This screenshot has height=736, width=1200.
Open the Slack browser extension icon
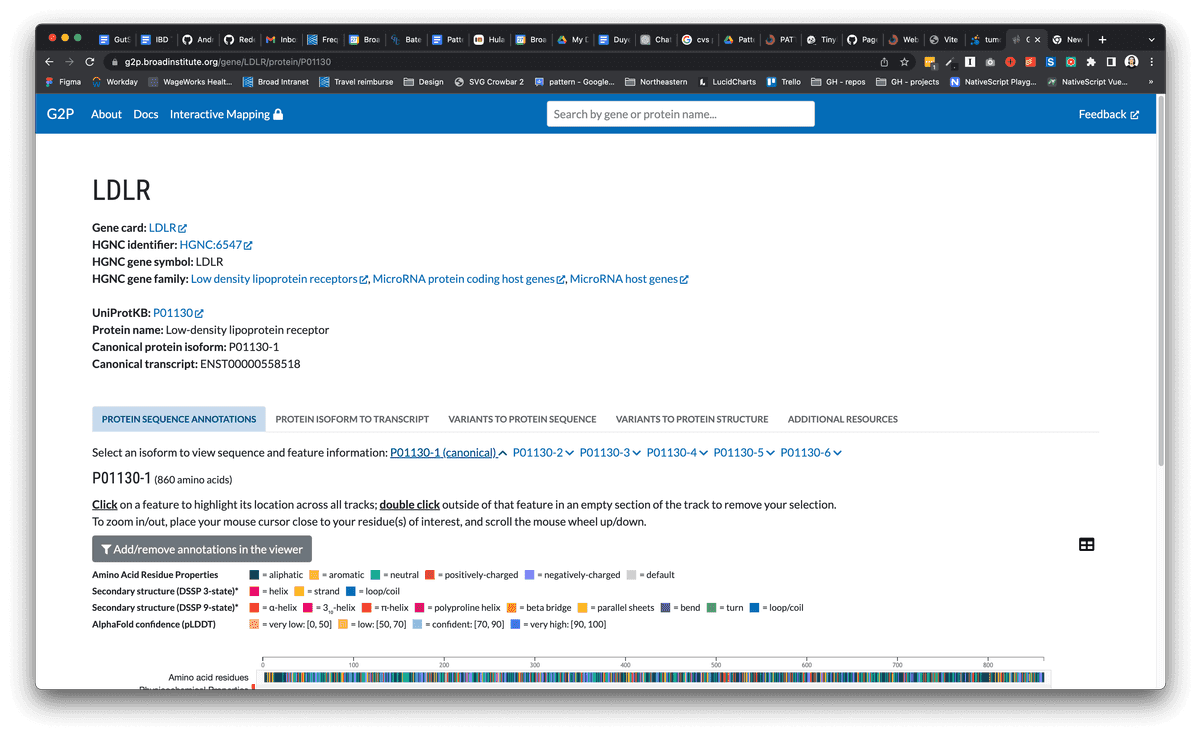[1049, 61]
